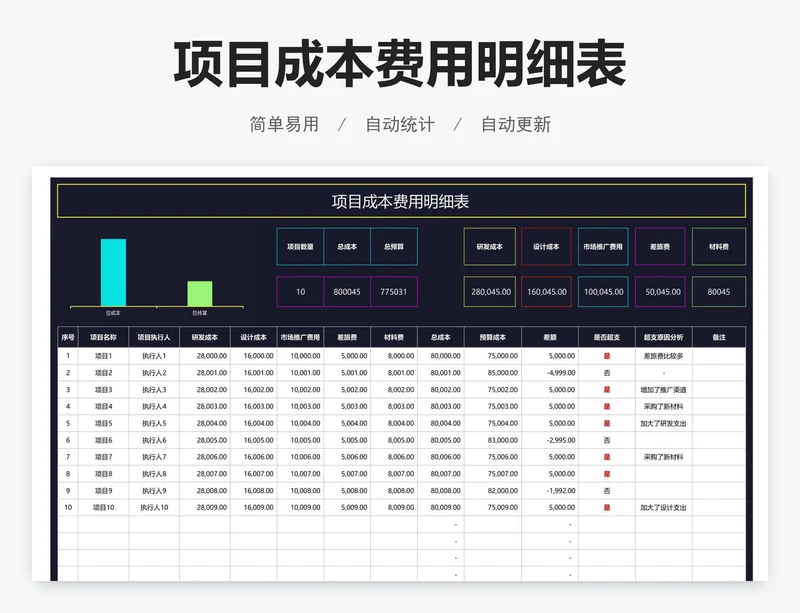Screen dimensions: 800x613
Task: Click the project count value 10
Action: pos(300,292)
